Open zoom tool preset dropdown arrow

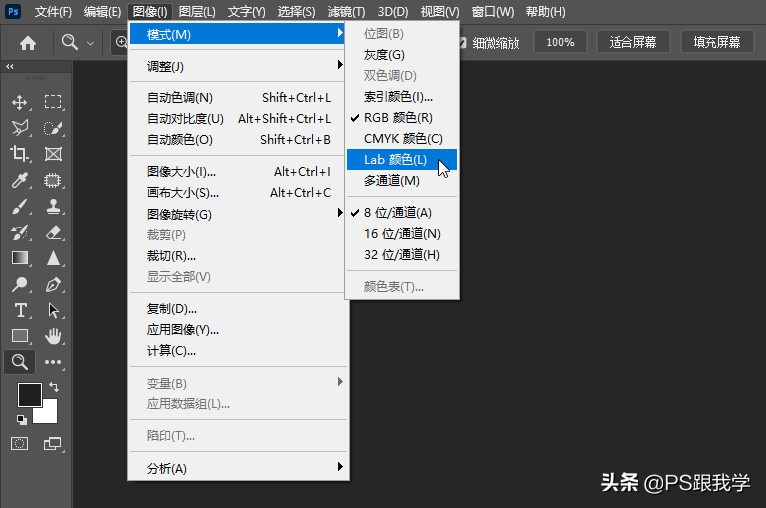tap(90, 43)
